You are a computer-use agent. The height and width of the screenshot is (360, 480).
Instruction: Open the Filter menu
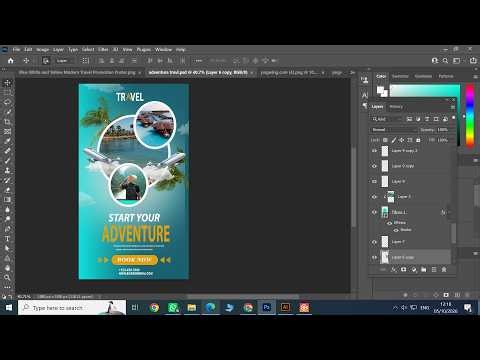[103, 49]
